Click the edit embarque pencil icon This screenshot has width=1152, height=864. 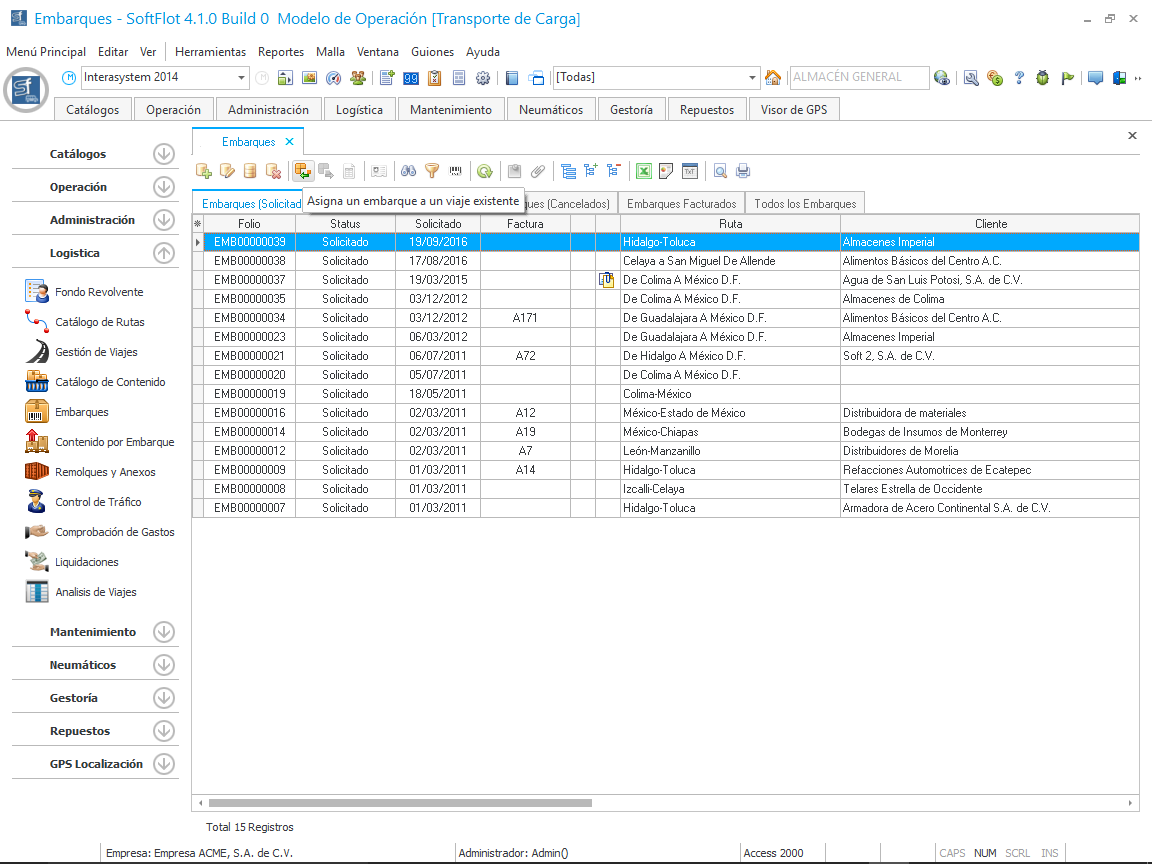pos(227,171)
